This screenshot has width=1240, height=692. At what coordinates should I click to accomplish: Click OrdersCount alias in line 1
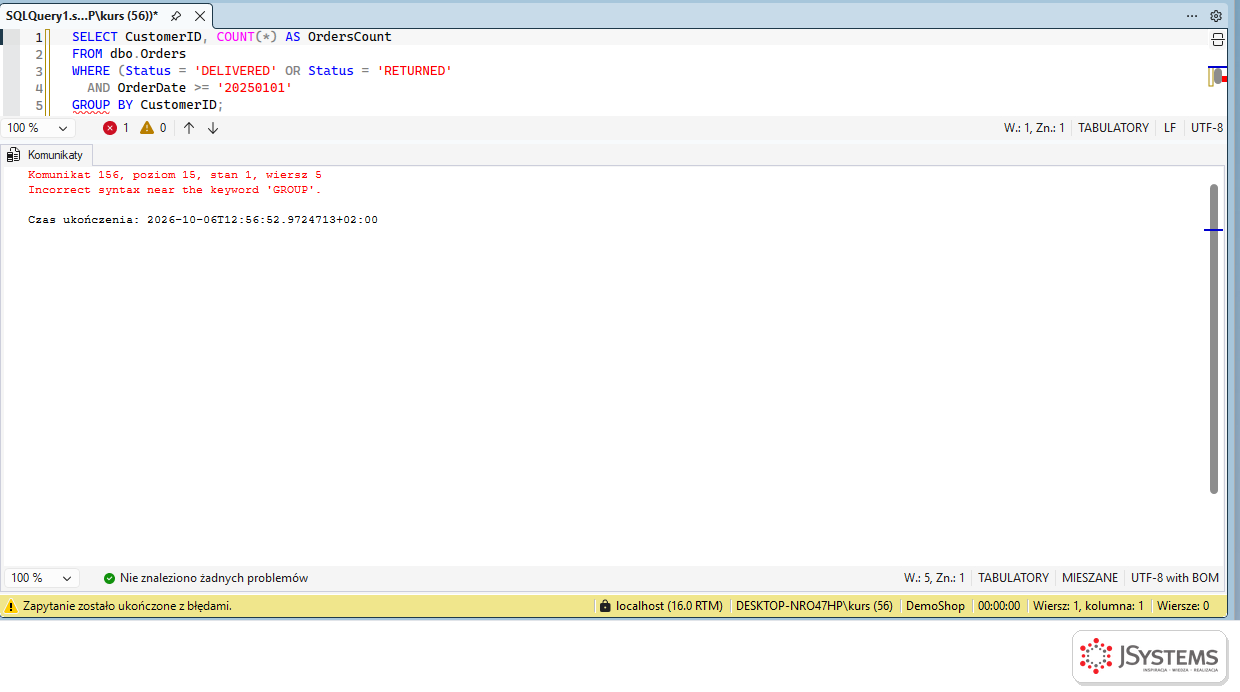pos(350,37)
